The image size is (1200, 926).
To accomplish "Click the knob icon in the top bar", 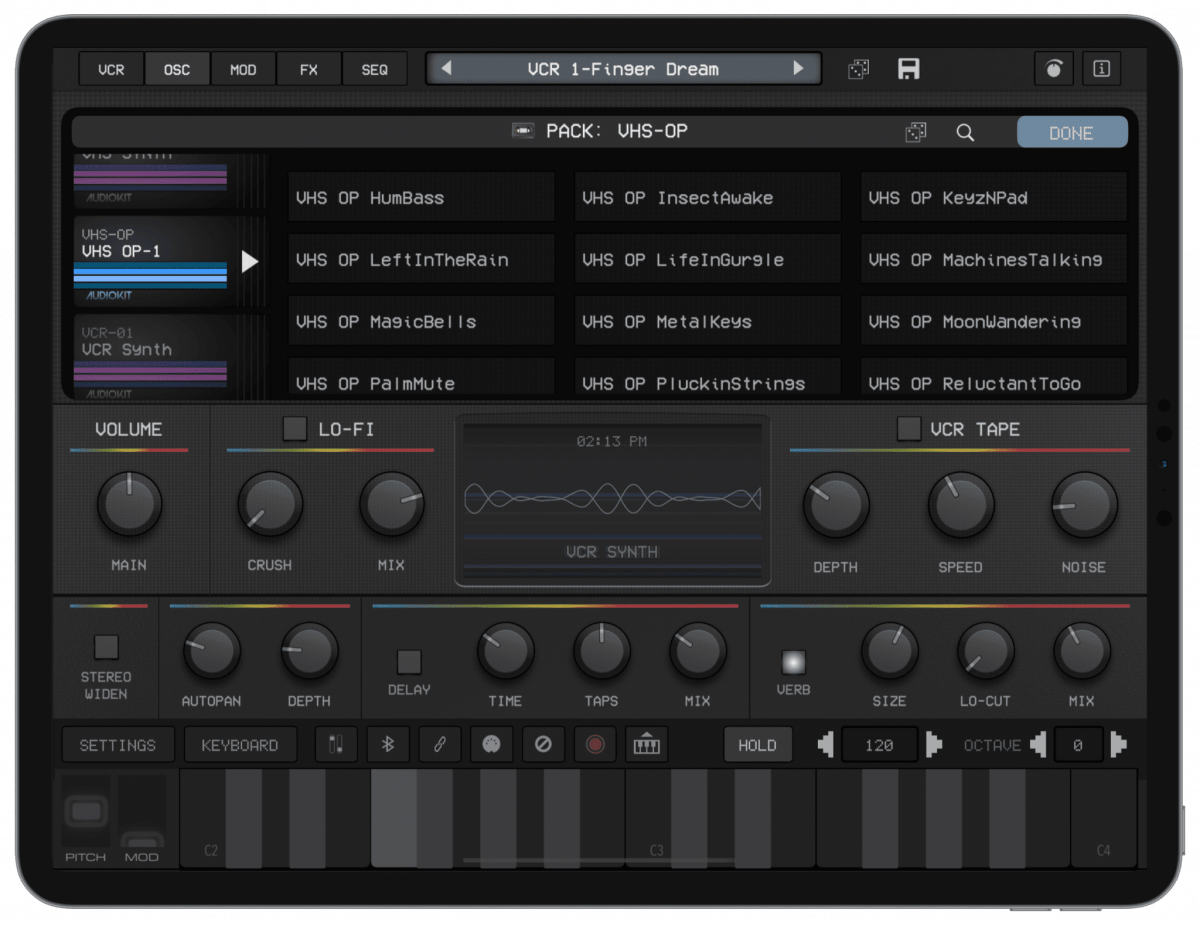I will [1053, 69].
